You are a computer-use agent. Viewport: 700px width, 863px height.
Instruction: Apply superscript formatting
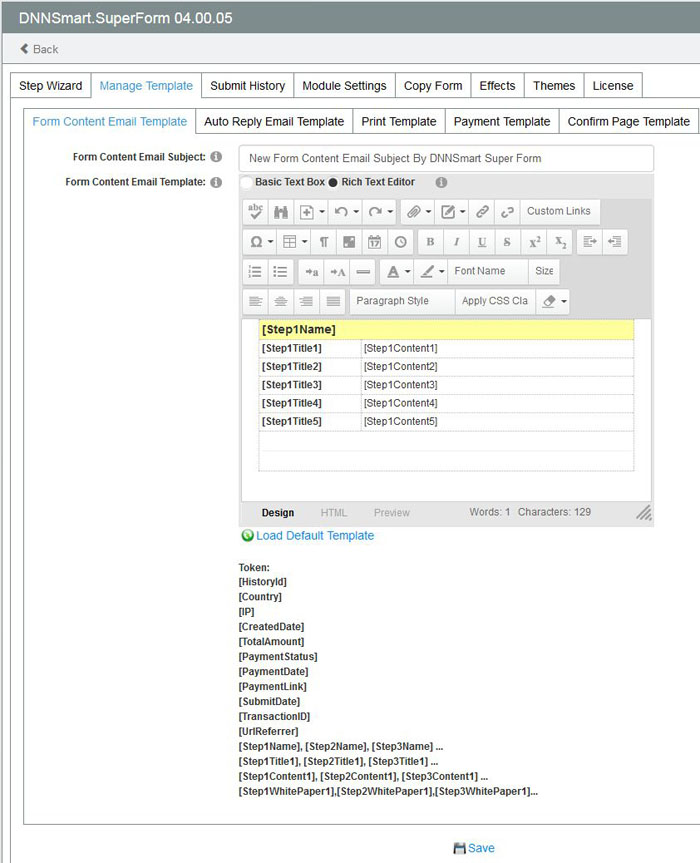pos(534,242)
